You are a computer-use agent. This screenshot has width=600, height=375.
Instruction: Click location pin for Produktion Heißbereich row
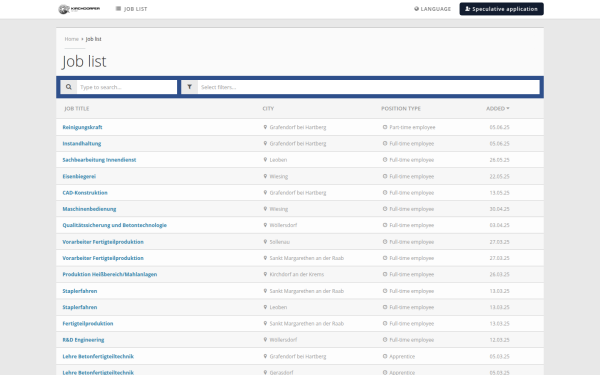265,274
